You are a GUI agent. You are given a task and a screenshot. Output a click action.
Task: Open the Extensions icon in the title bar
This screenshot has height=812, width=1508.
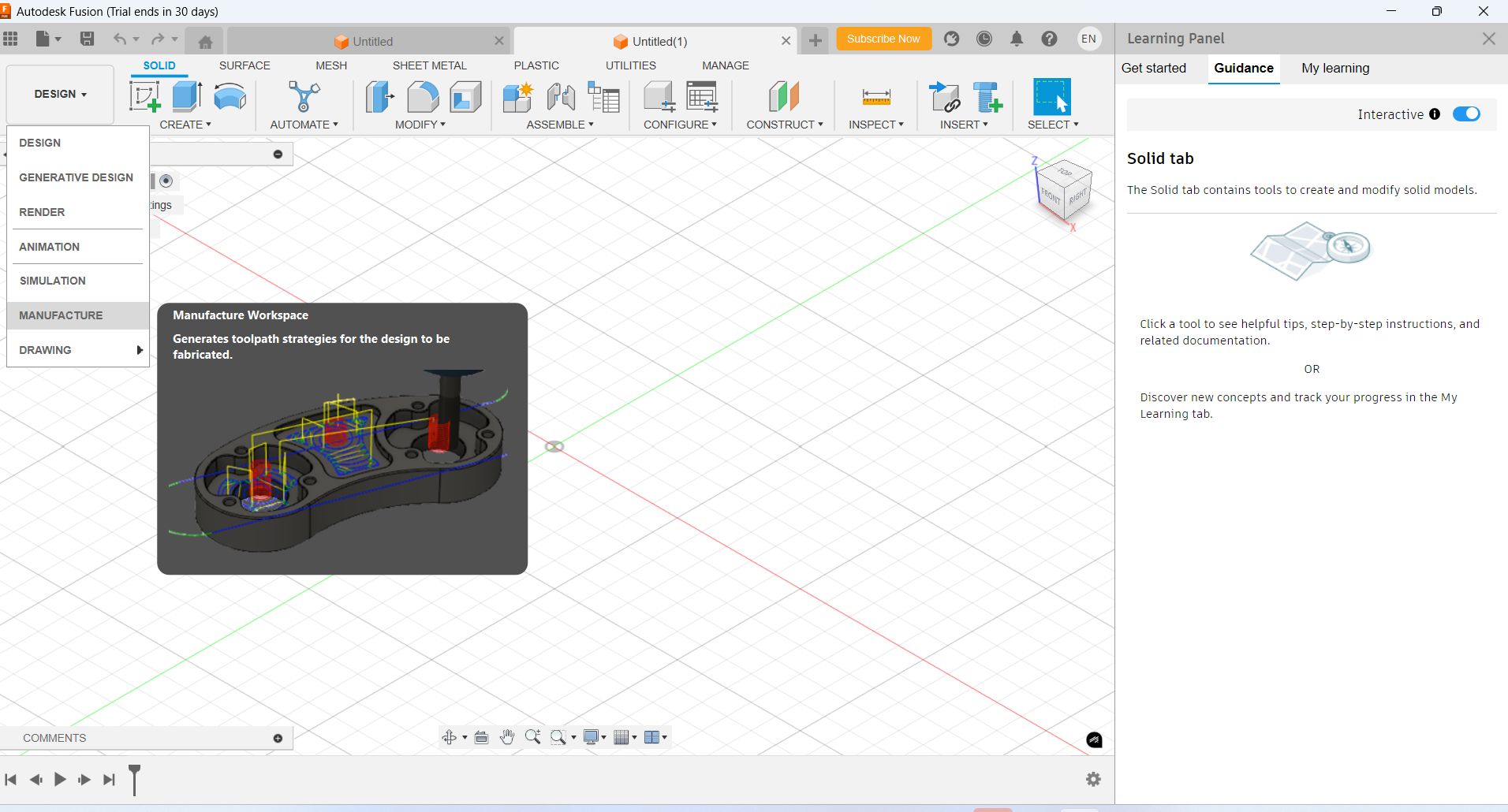[951, 39]
